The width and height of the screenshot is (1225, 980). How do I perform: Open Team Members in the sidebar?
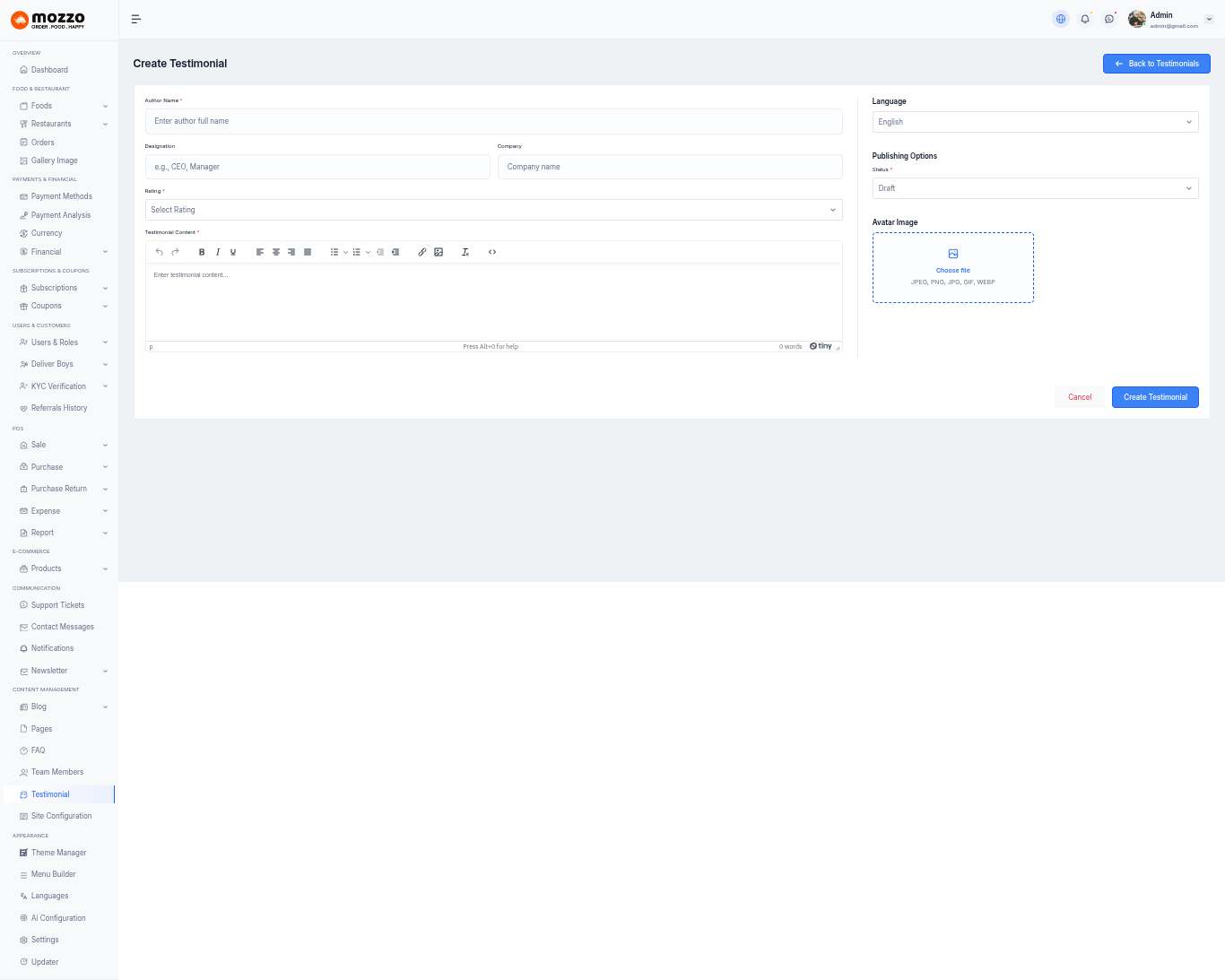[57, 772]
